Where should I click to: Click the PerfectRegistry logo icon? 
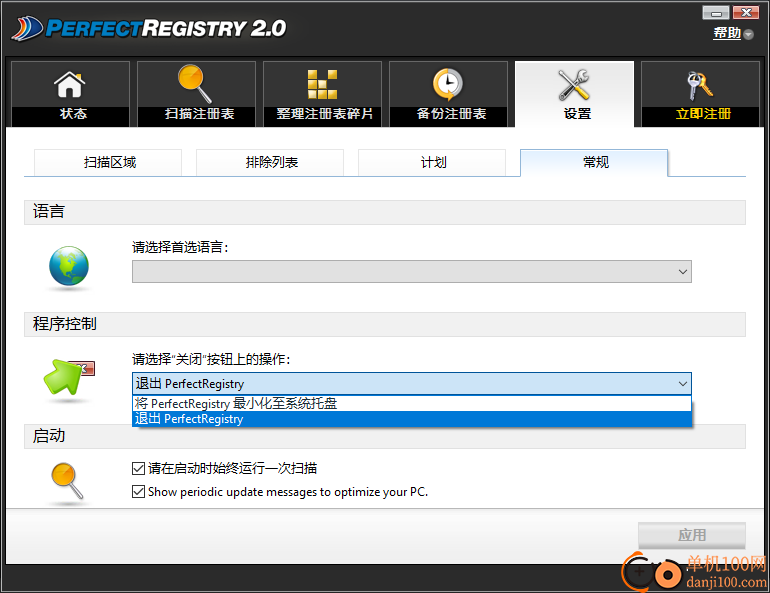tap(28, 28)
